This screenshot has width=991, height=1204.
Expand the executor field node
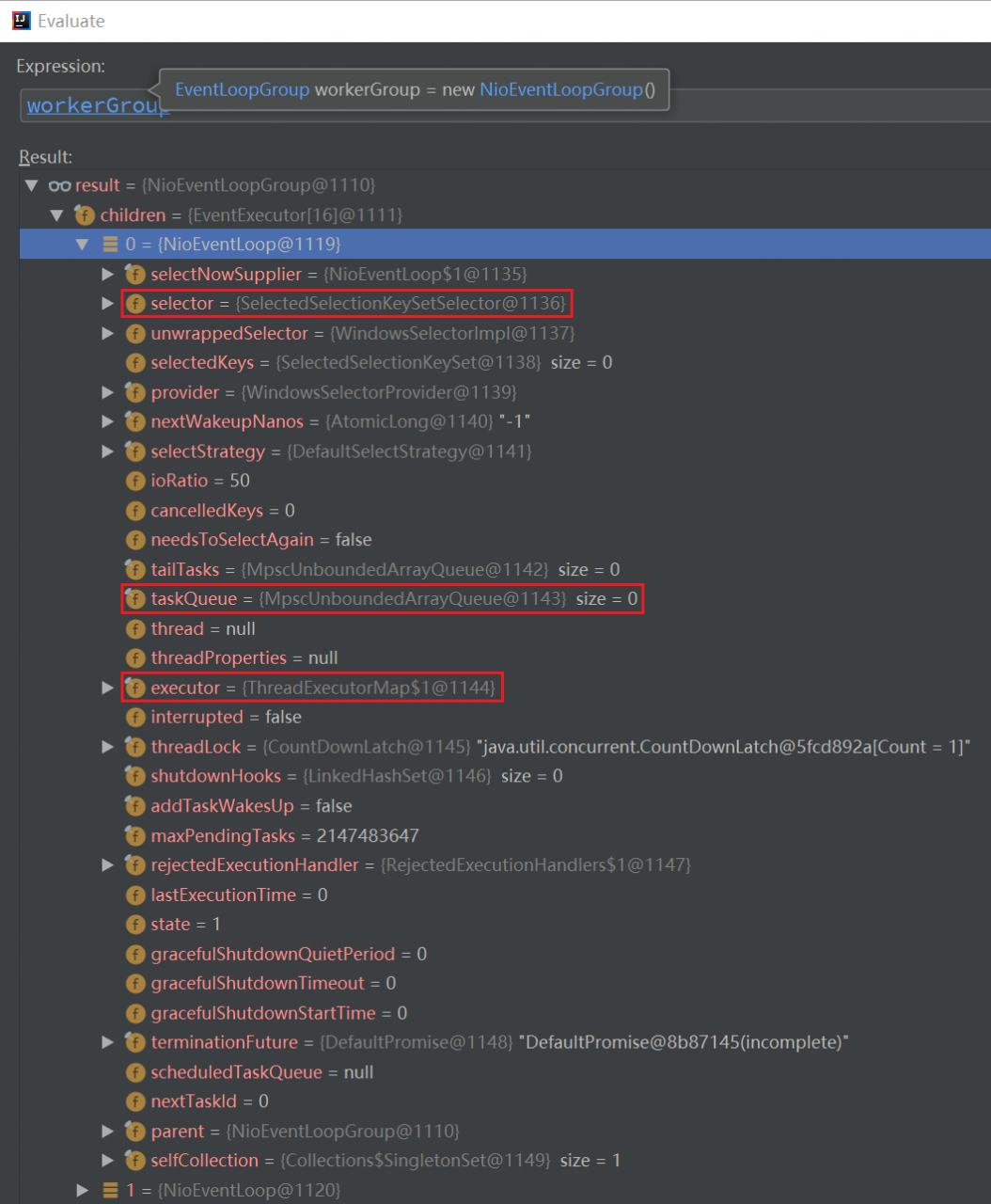(108, 688)
